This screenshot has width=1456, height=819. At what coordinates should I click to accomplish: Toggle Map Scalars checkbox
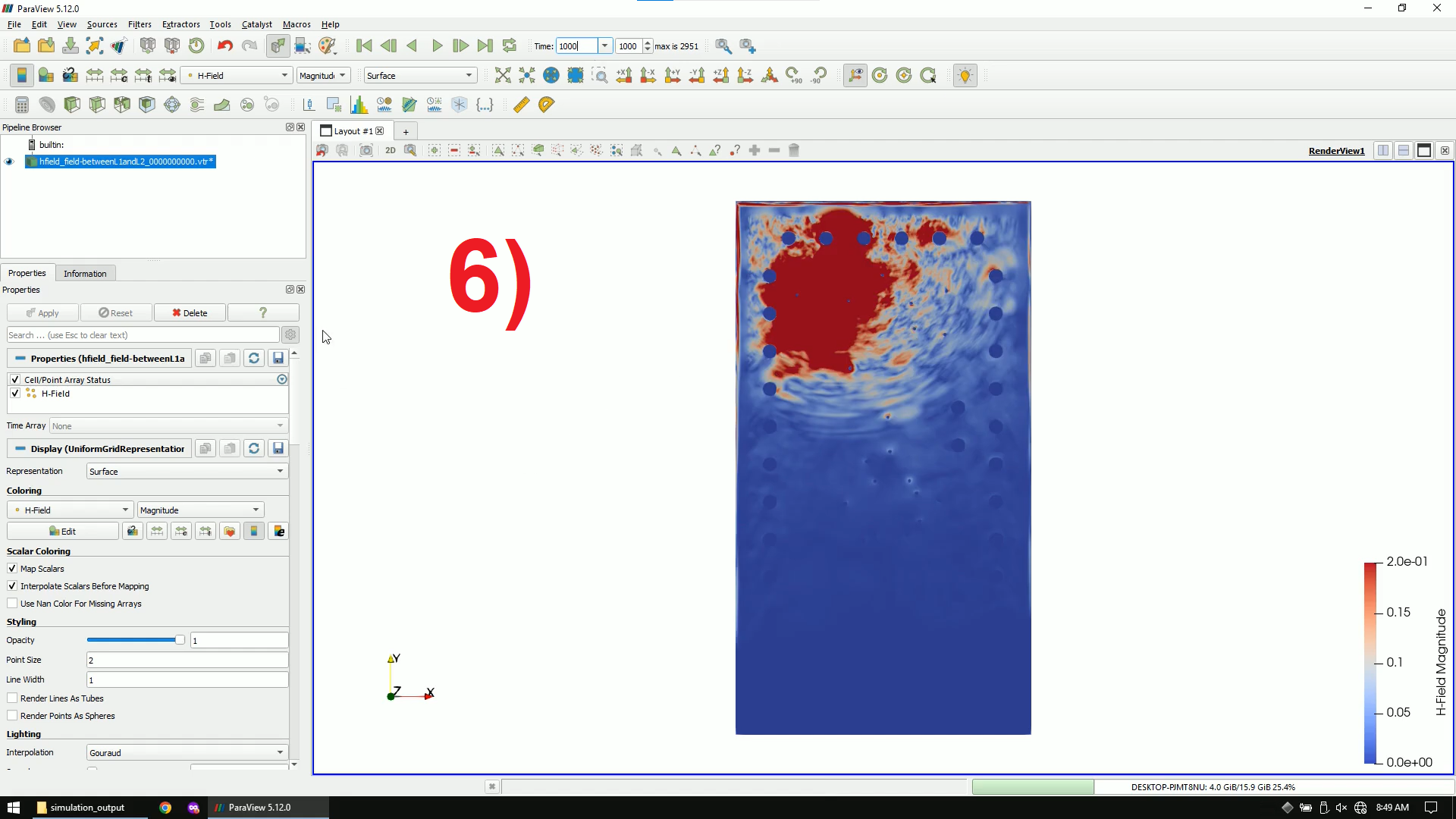(x=12, y=568)
